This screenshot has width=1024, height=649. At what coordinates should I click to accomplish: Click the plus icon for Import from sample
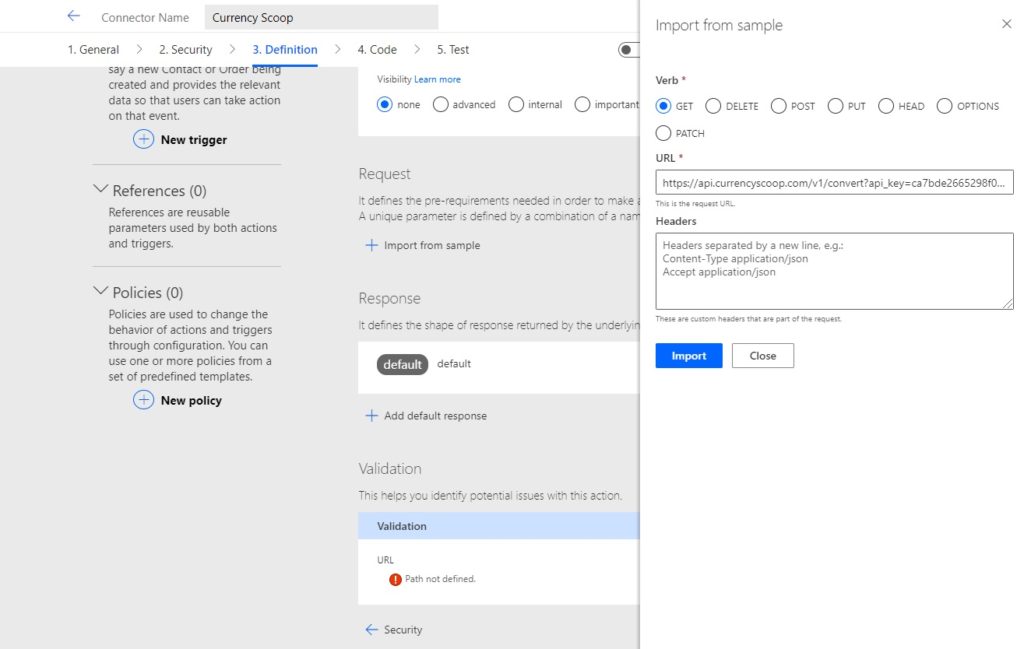(372, 245)
